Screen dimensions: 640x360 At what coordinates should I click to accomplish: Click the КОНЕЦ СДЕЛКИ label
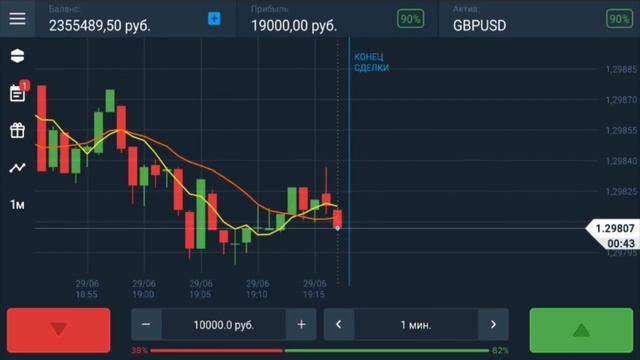tap(371, 62)
